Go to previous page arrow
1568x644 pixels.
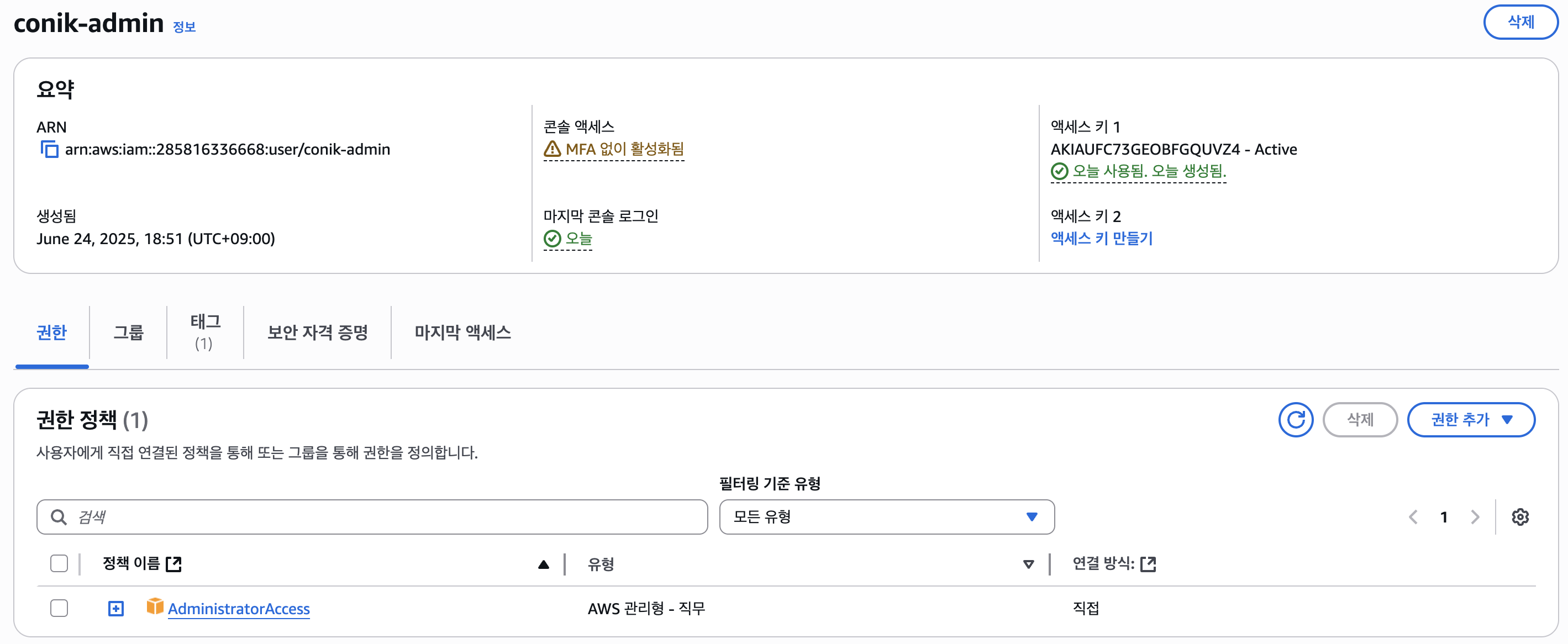point(1413,517)
